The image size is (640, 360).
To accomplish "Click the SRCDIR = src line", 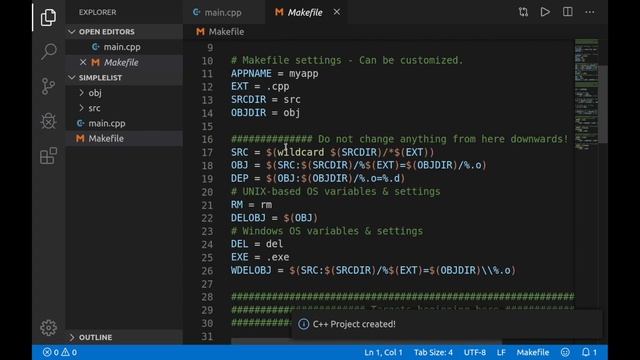I will click(x=266, y=100).
